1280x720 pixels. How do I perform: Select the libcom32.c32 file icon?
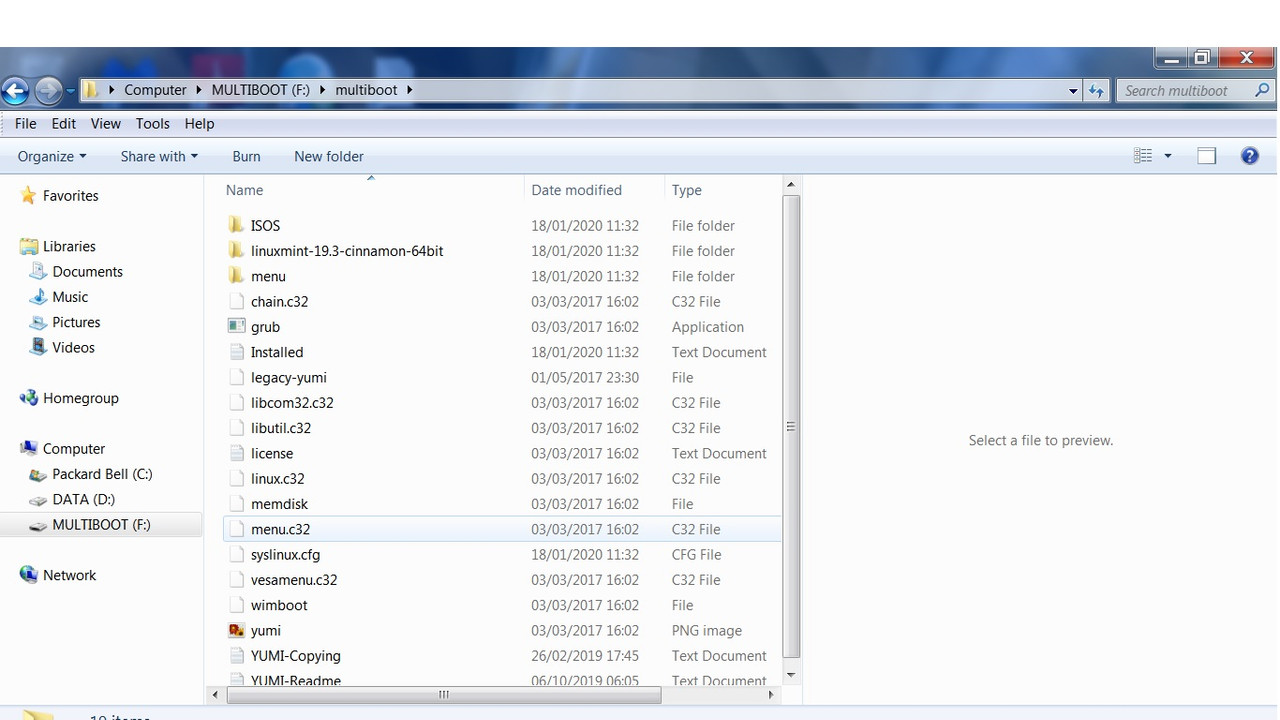pos(236,402)
